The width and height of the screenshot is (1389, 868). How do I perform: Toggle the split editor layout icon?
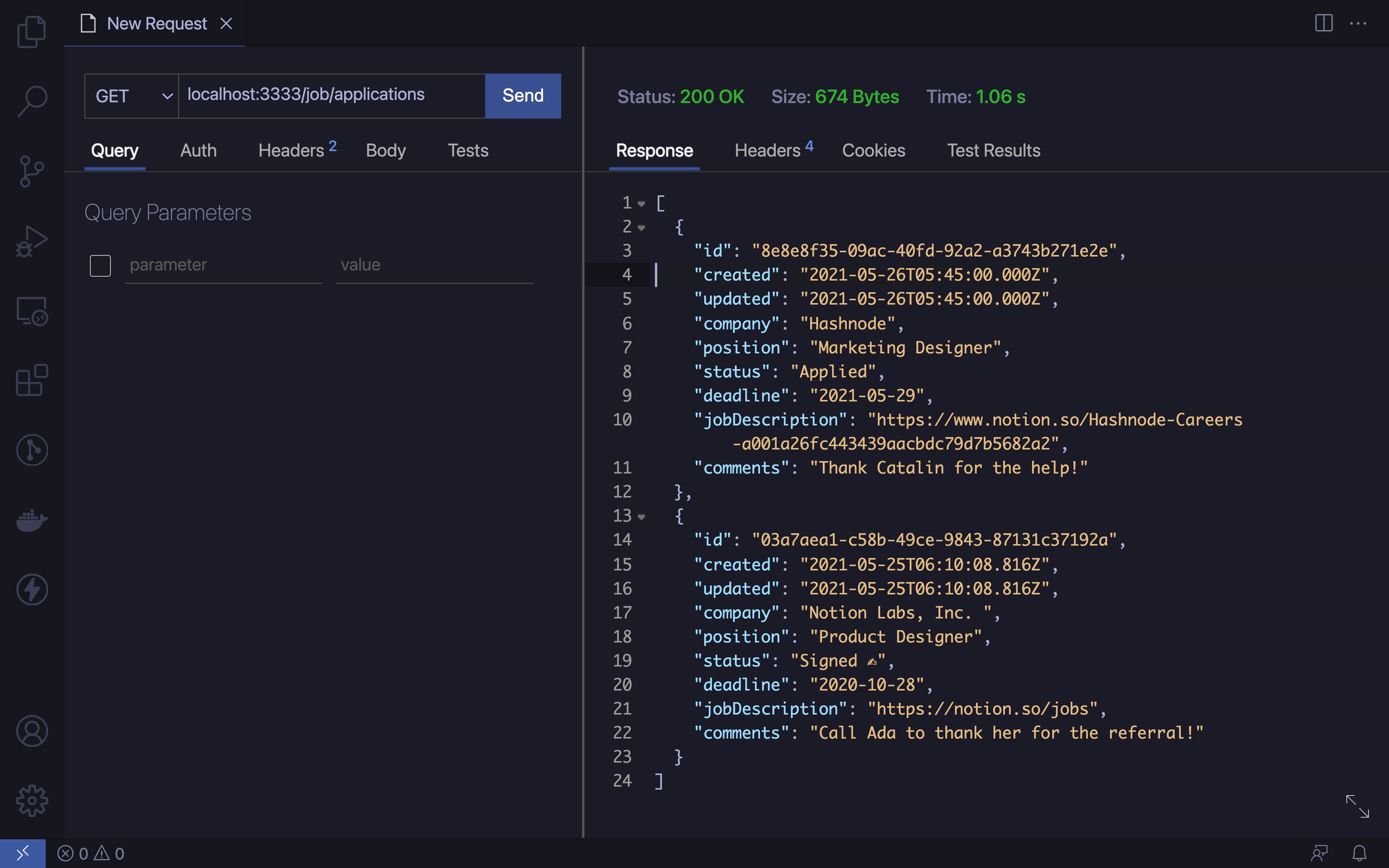point(1324,24)
